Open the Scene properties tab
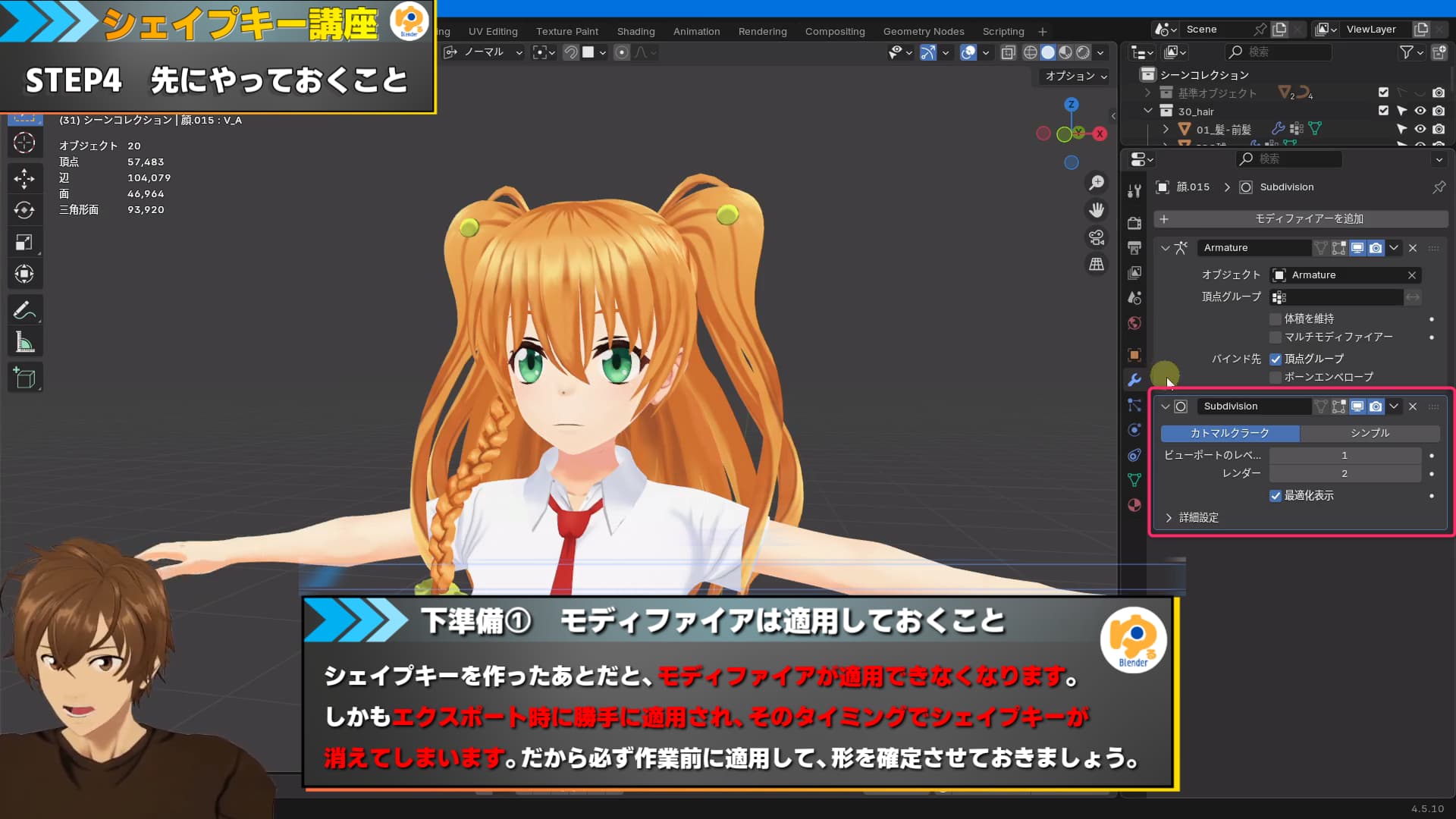This screenshot has height=819, width=1456. tap(1134, 298)
